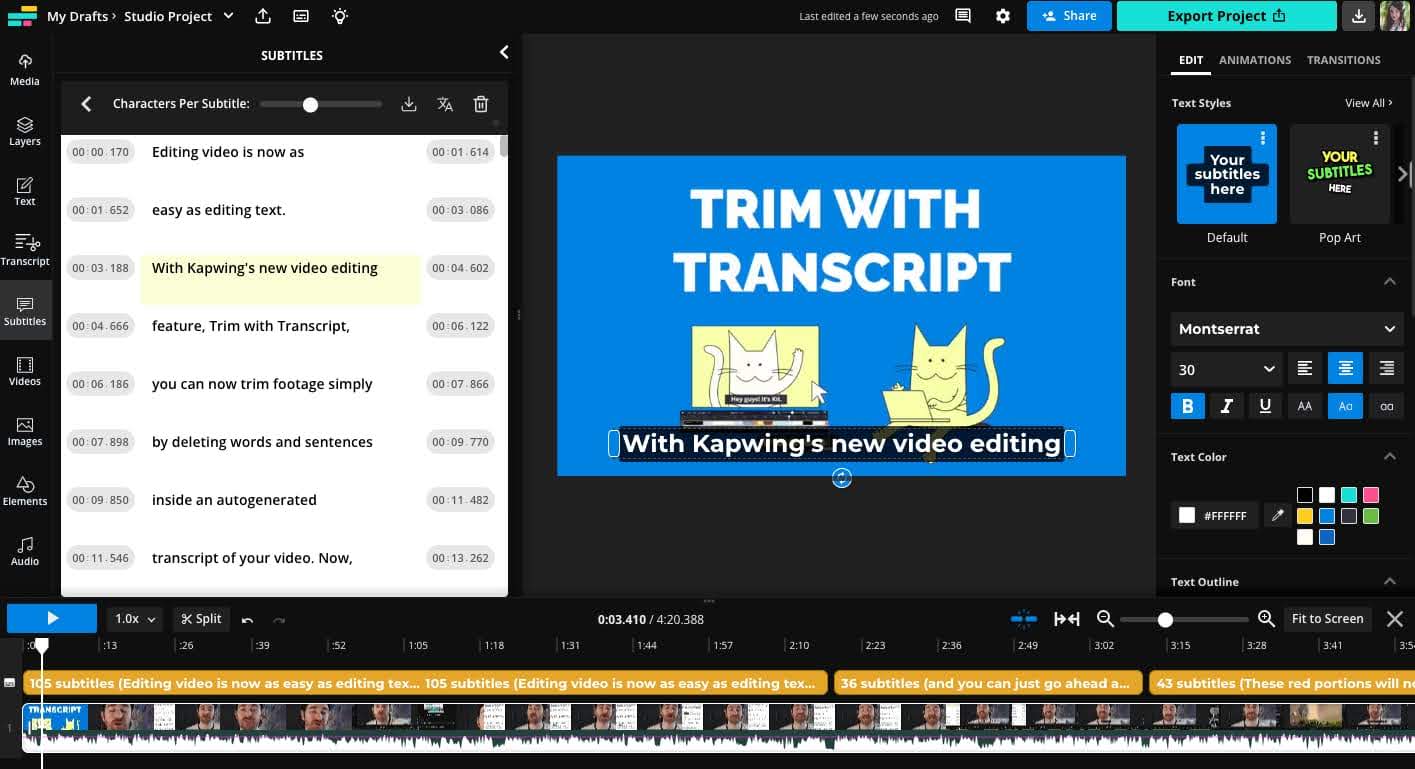Collapse the Text Color section
The height and width of the screenshot is (769, 1415).
coord(1389,456)
